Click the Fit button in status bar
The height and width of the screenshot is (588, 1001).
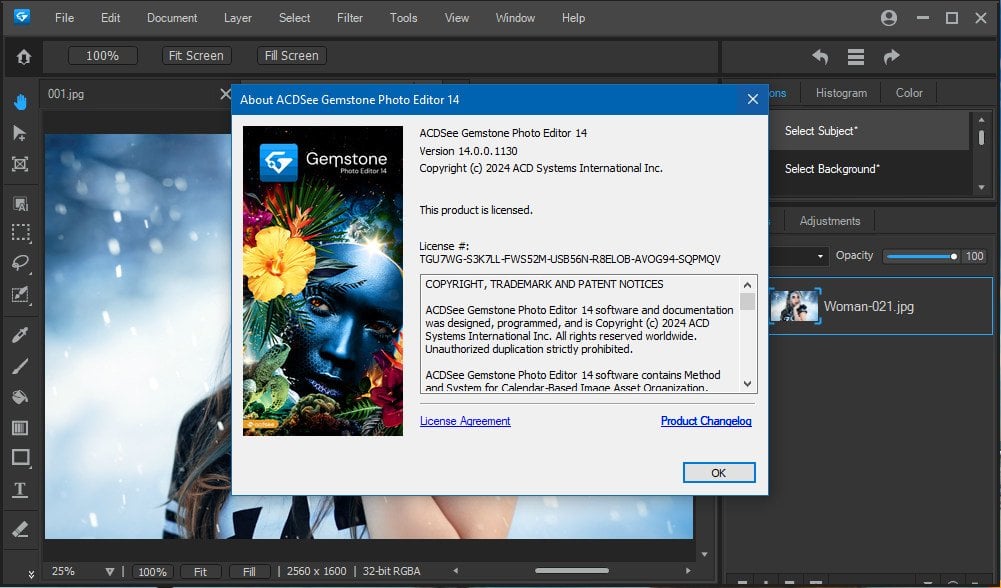[x=200, y=572]
